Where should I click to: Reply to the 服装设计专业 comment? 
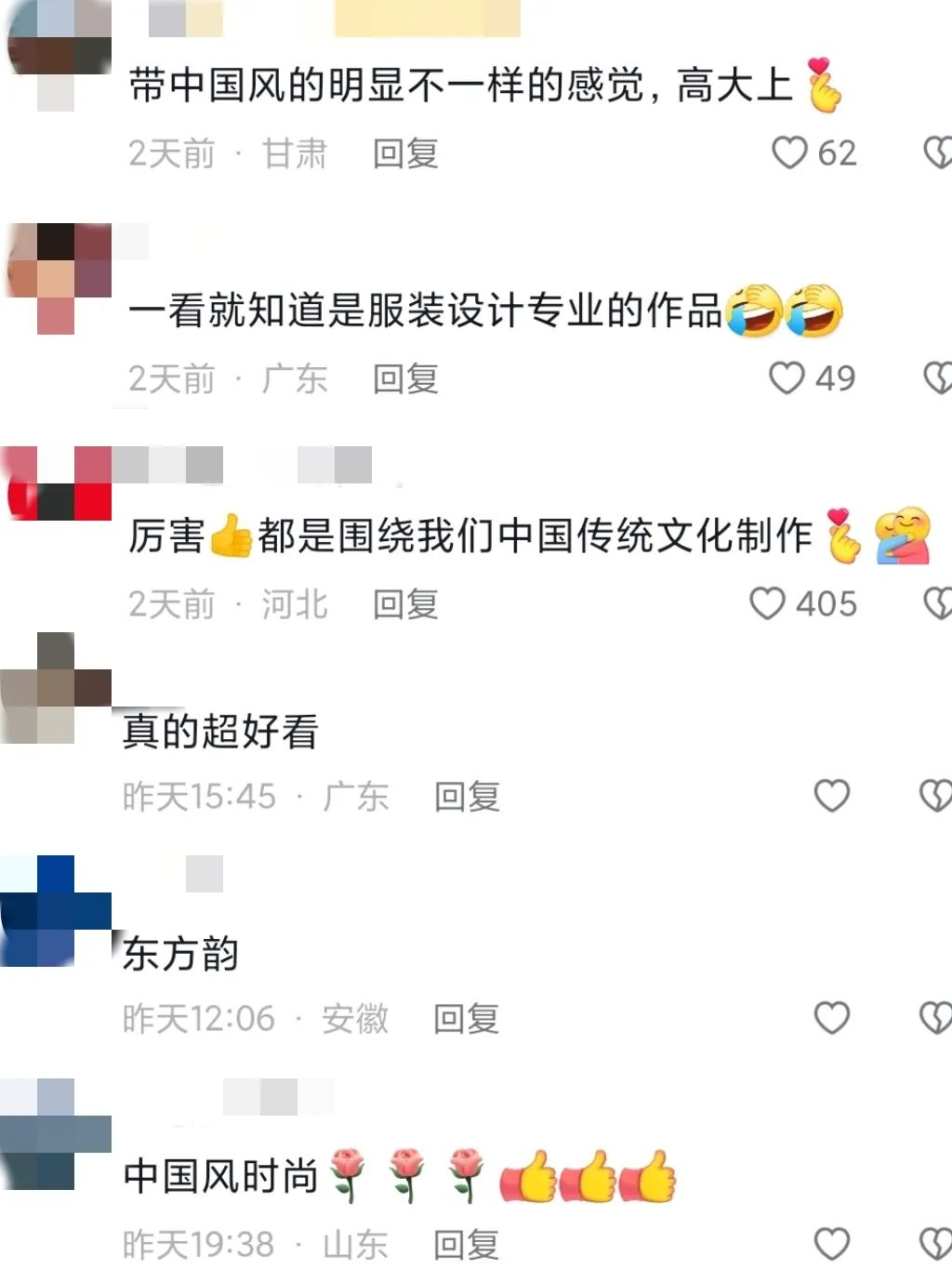coord(405,378)
